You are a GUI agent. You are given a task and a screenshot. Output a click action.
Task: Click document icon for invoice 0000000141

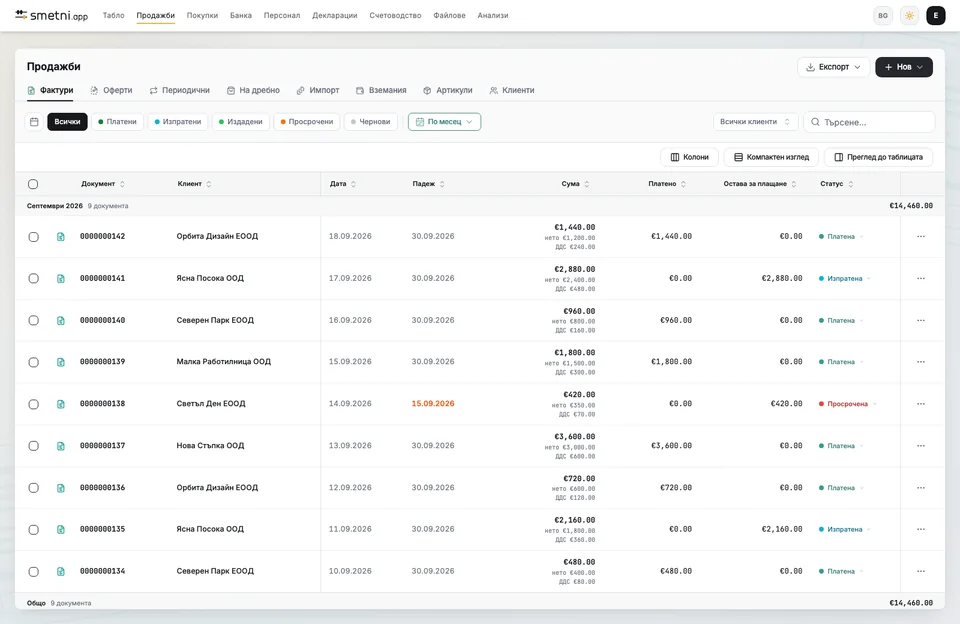(61, 279)
